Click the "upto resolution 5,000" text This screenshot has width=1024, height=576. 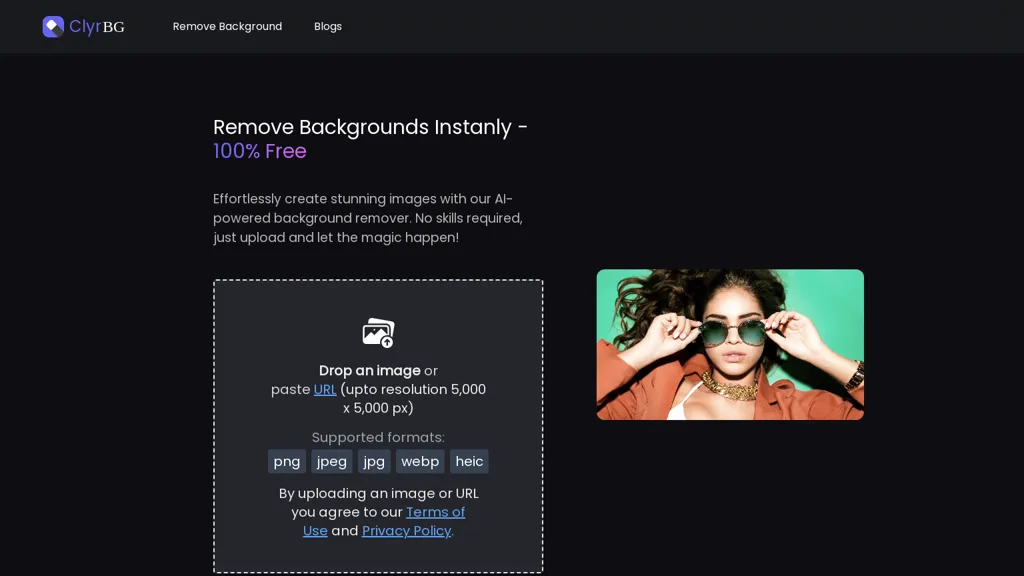tap(413, 389)
